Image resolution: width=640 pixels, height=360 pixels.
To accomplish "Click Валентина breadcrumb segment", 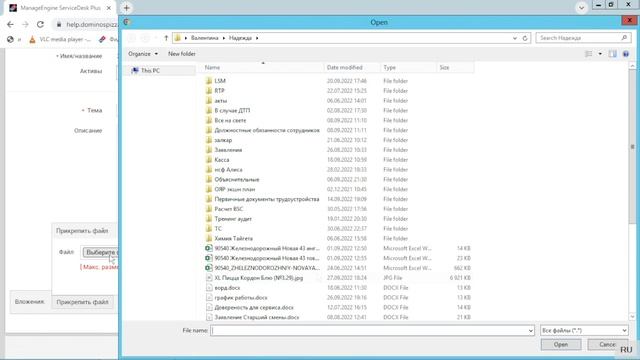I will [204, 38].
